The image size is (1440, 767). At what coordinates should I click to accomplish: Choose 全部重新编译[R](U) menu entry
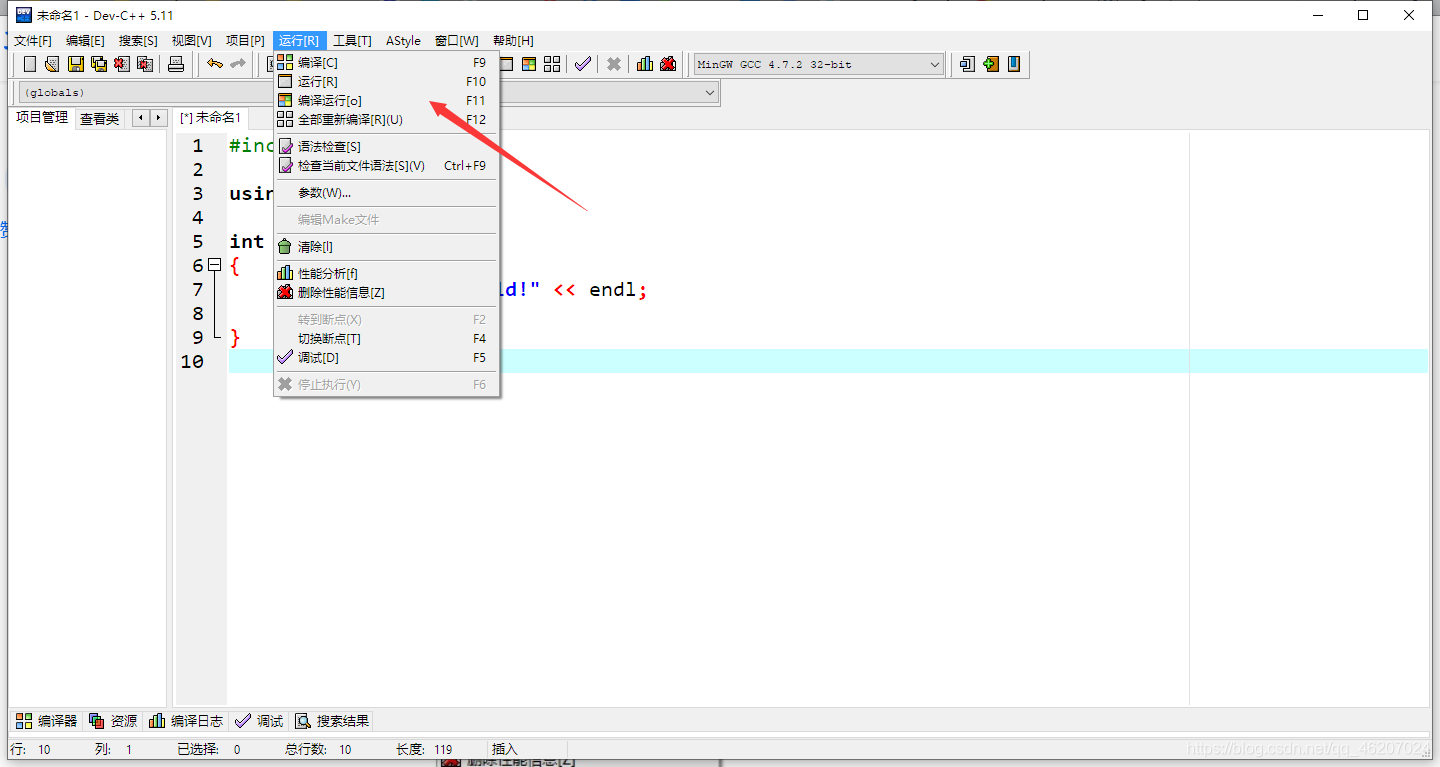(x=386, y=119)
